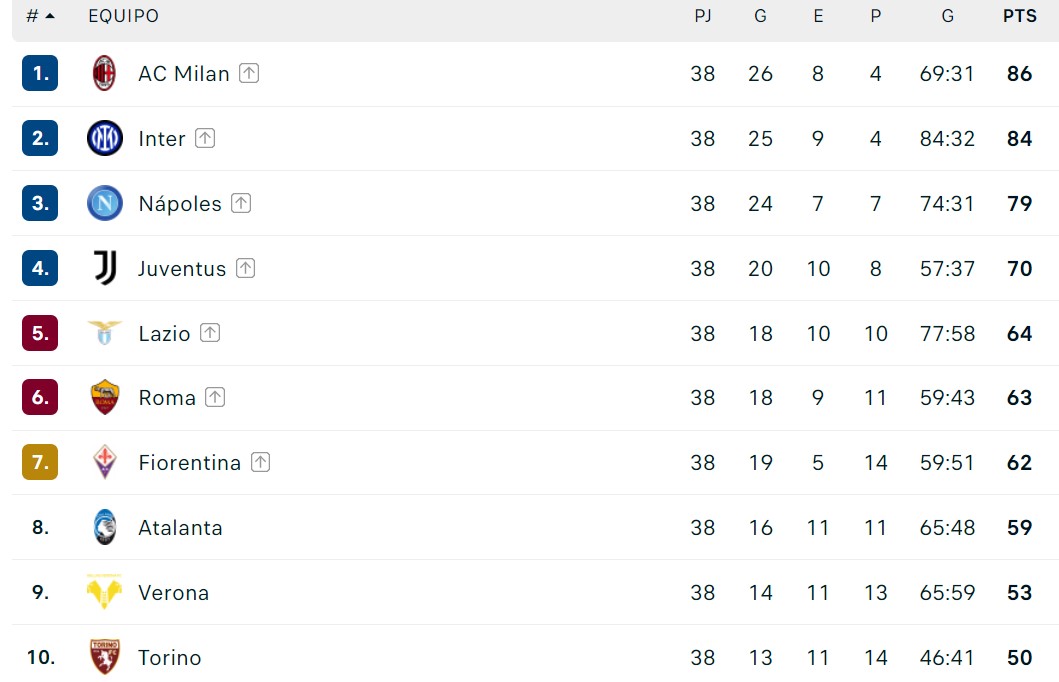This screenshot has height=682, width=1059.
Task: Click the arrow icon next to Fiorentina
Action: coord(261,462)
